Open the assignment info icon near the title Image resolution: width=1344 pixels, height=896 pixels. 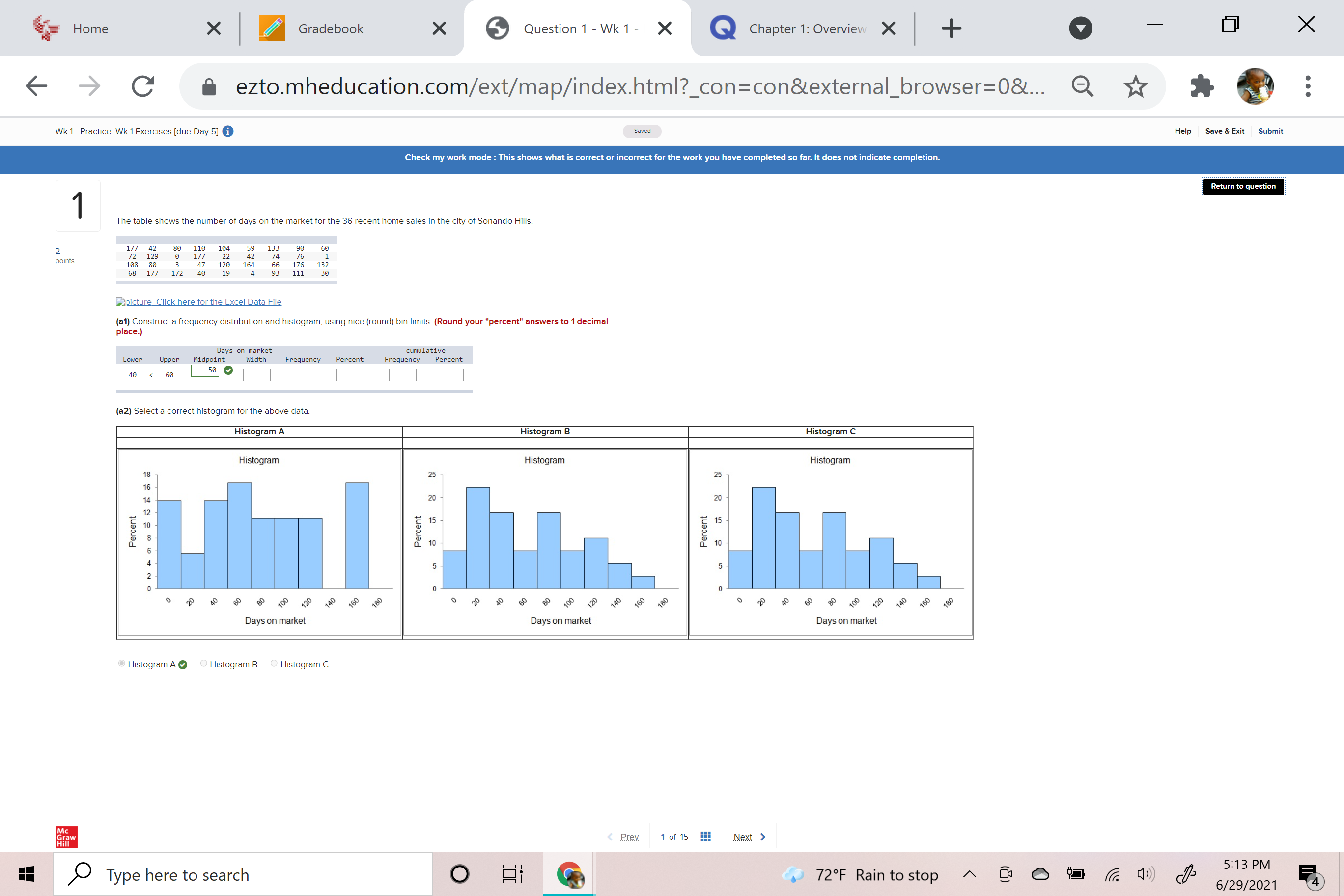pos(227,131)
